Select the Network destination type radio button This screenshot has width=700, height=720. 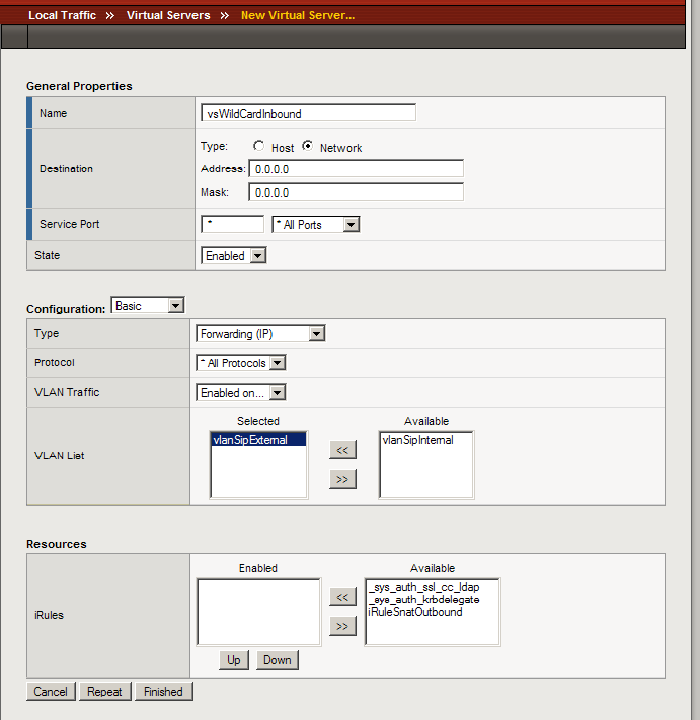pos(307,147)
